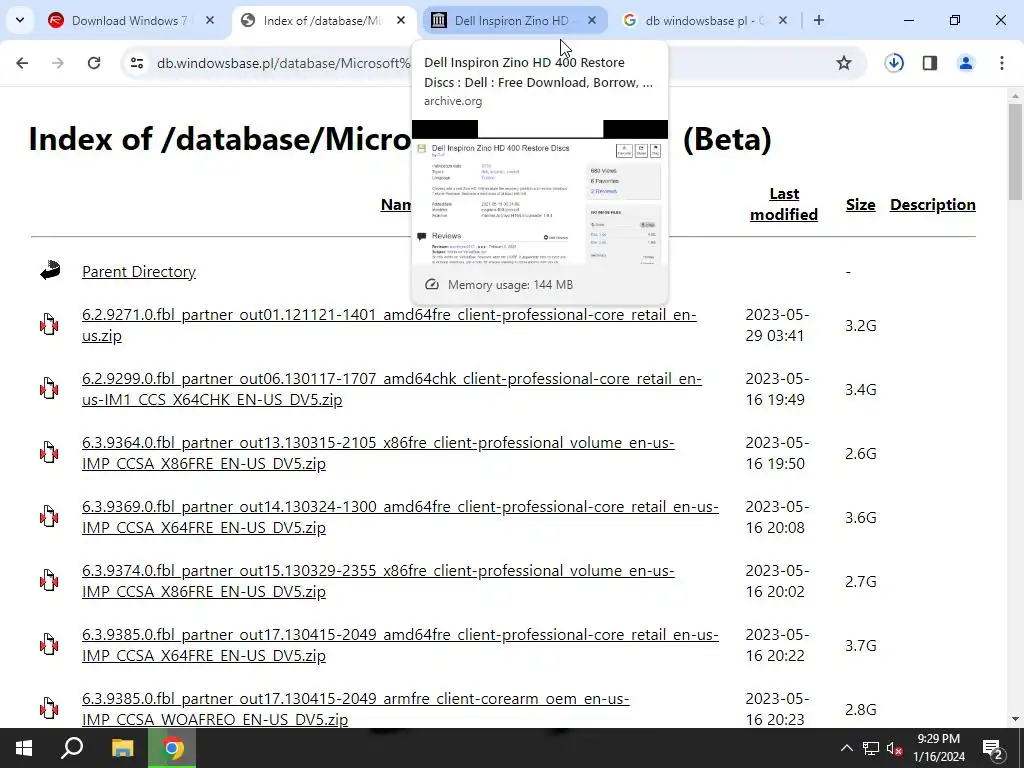Bookmark this page with the star

[844, 63]
